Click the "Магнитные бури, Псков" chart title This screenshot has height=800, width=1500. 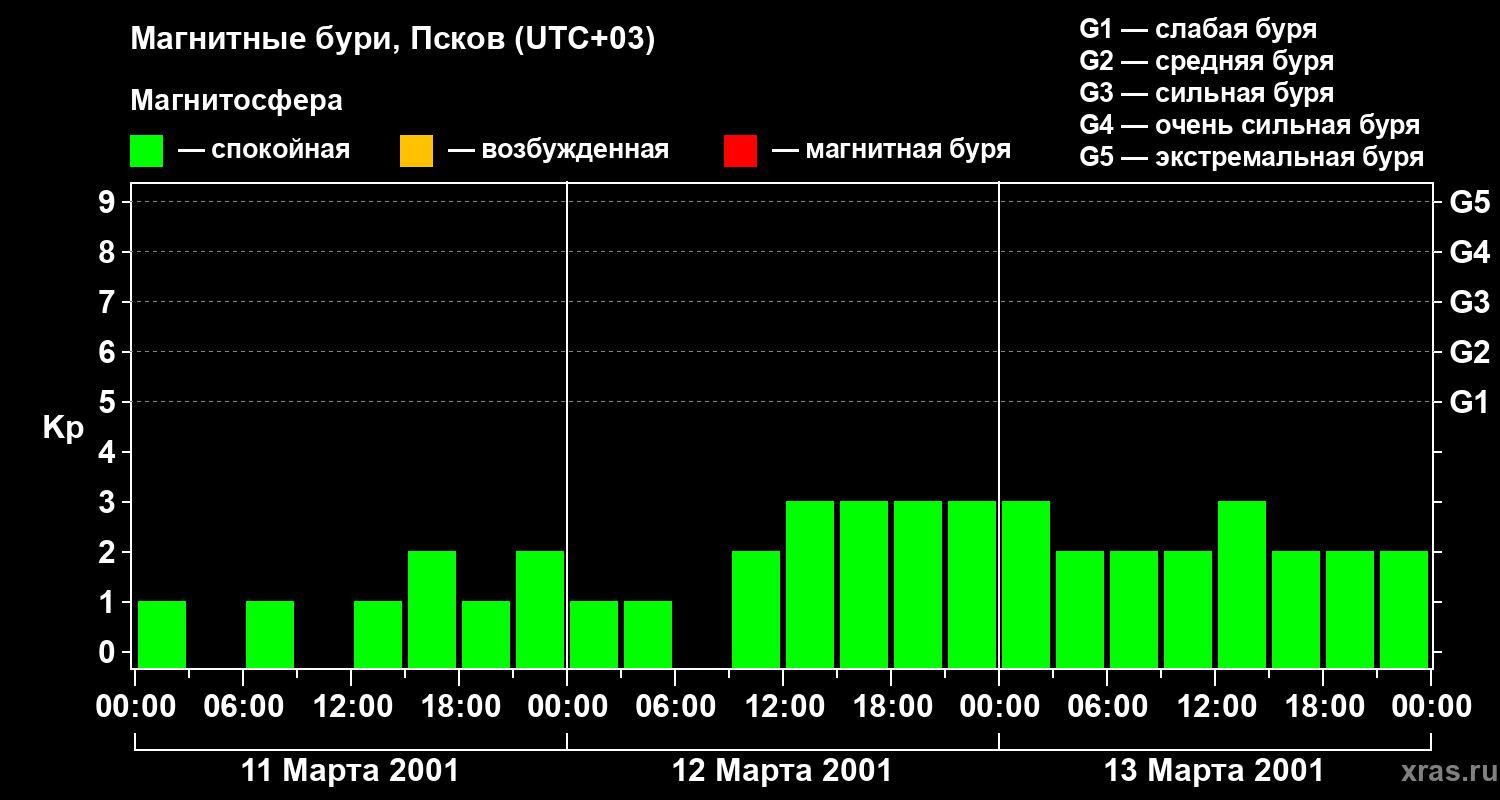(393, 40)
